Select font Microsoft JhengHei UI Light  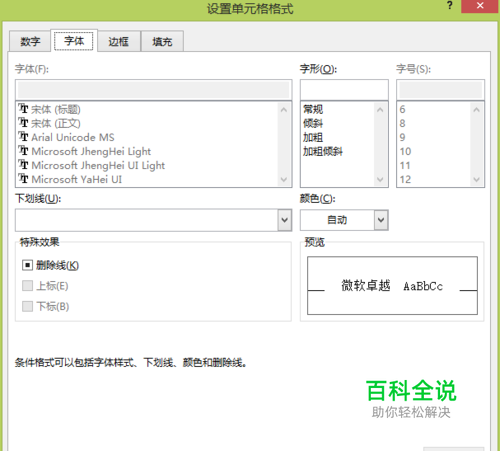[98, 165]
